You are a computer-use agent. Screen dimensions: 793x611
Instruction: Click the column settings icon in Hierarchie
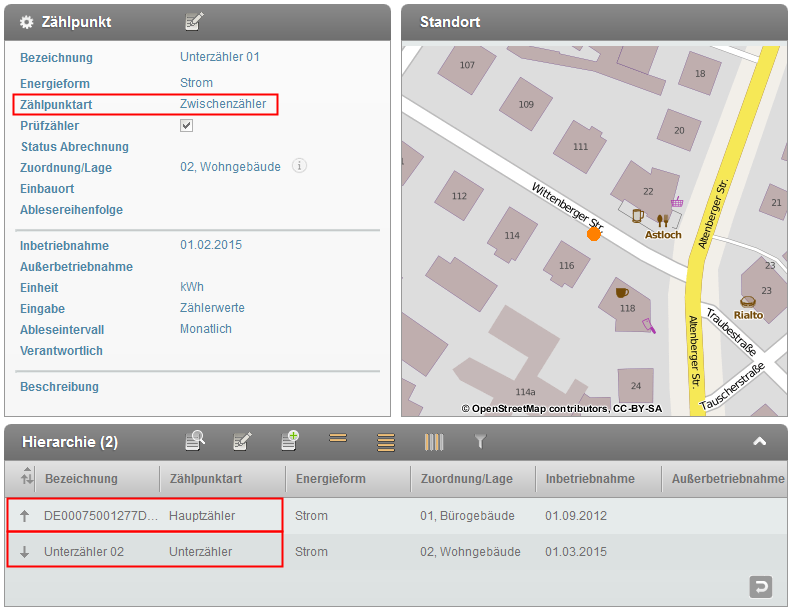(x=433, y=441)
